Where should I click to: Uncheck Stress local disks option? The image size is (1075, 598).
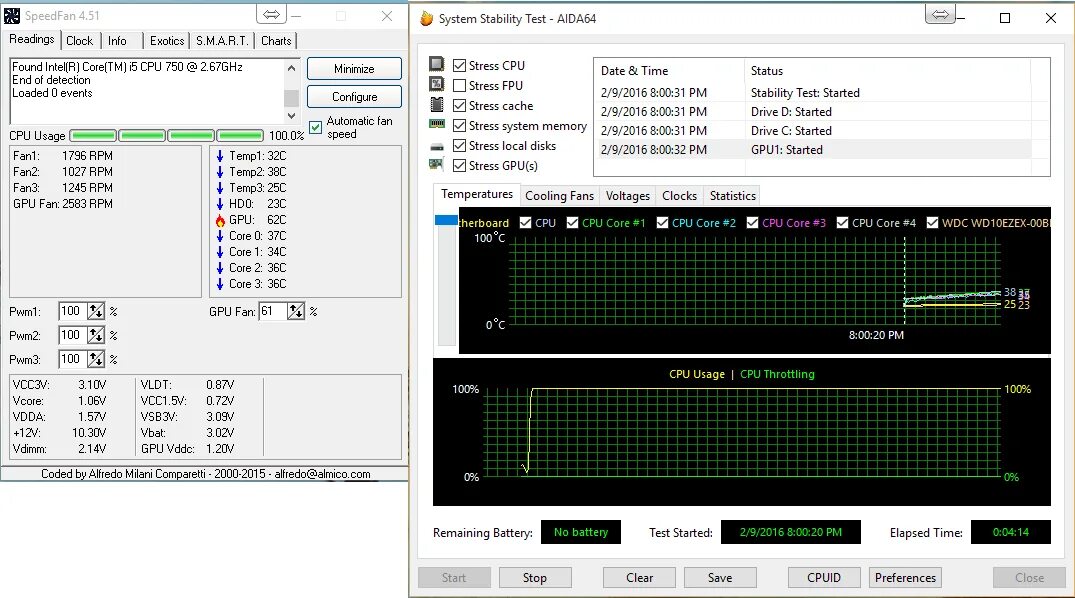[459, 145]
